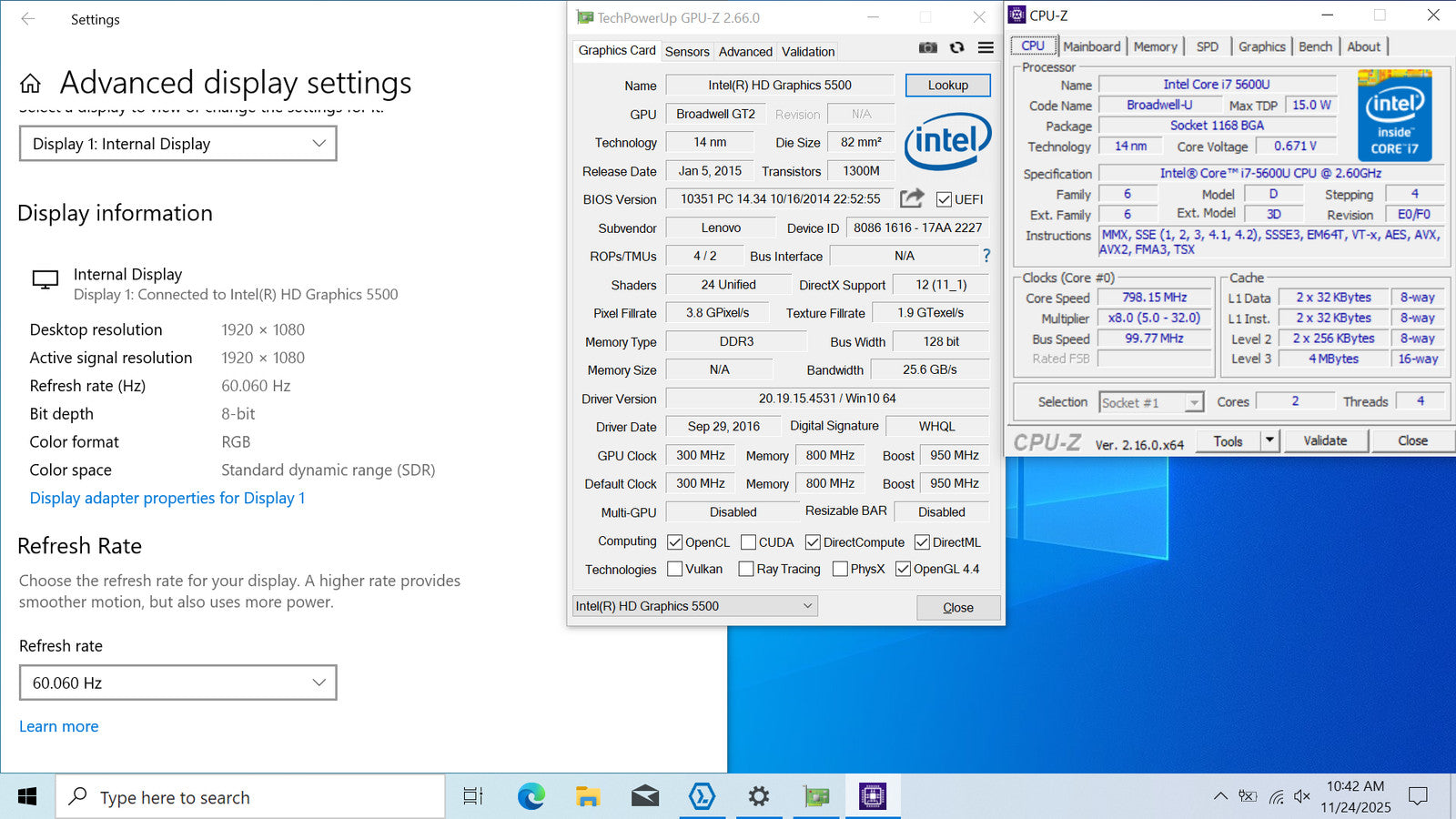Toggle the Vulkan checkbox

coord(674,569)
